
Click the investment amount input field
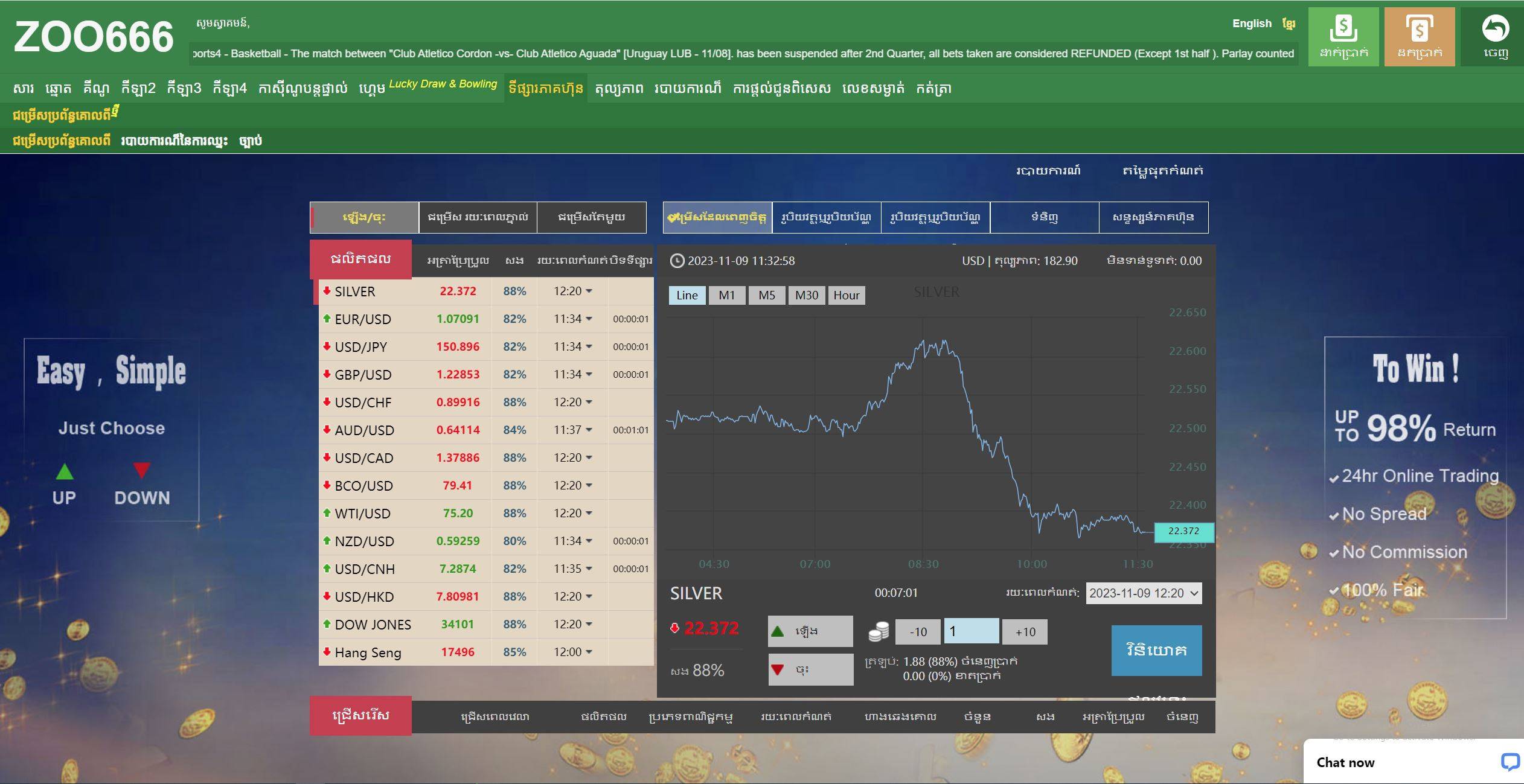(x=971, y=631)
